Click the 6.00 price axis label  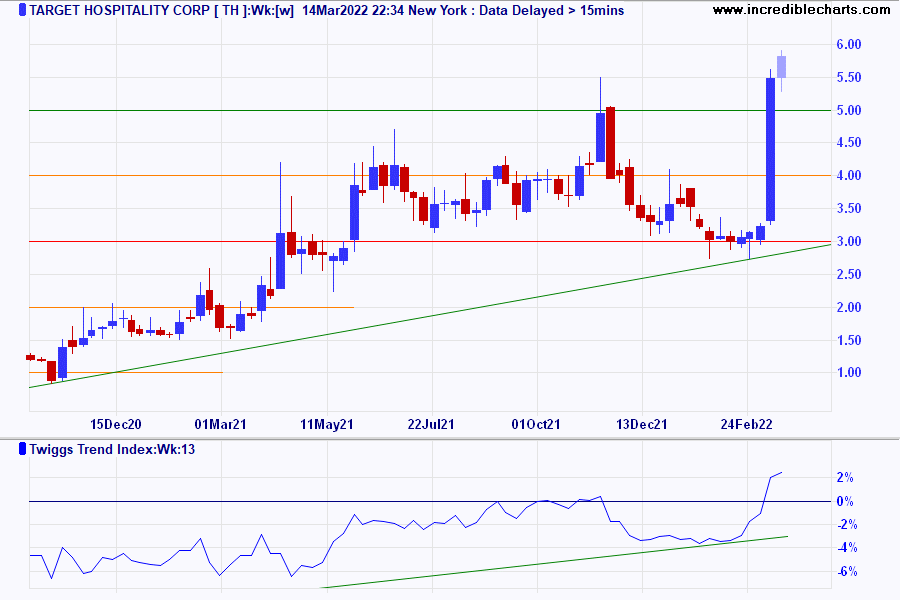coord(849,45)
